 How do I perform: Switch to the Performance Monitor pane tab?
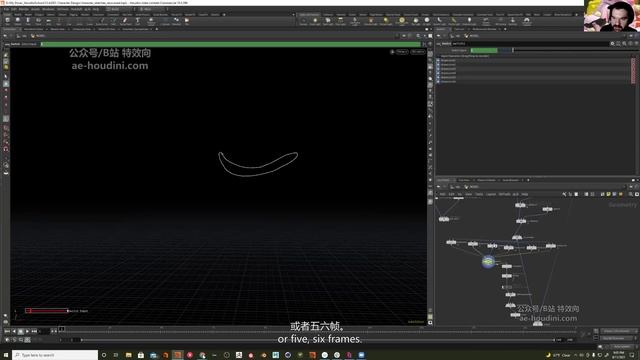point(484,29)
